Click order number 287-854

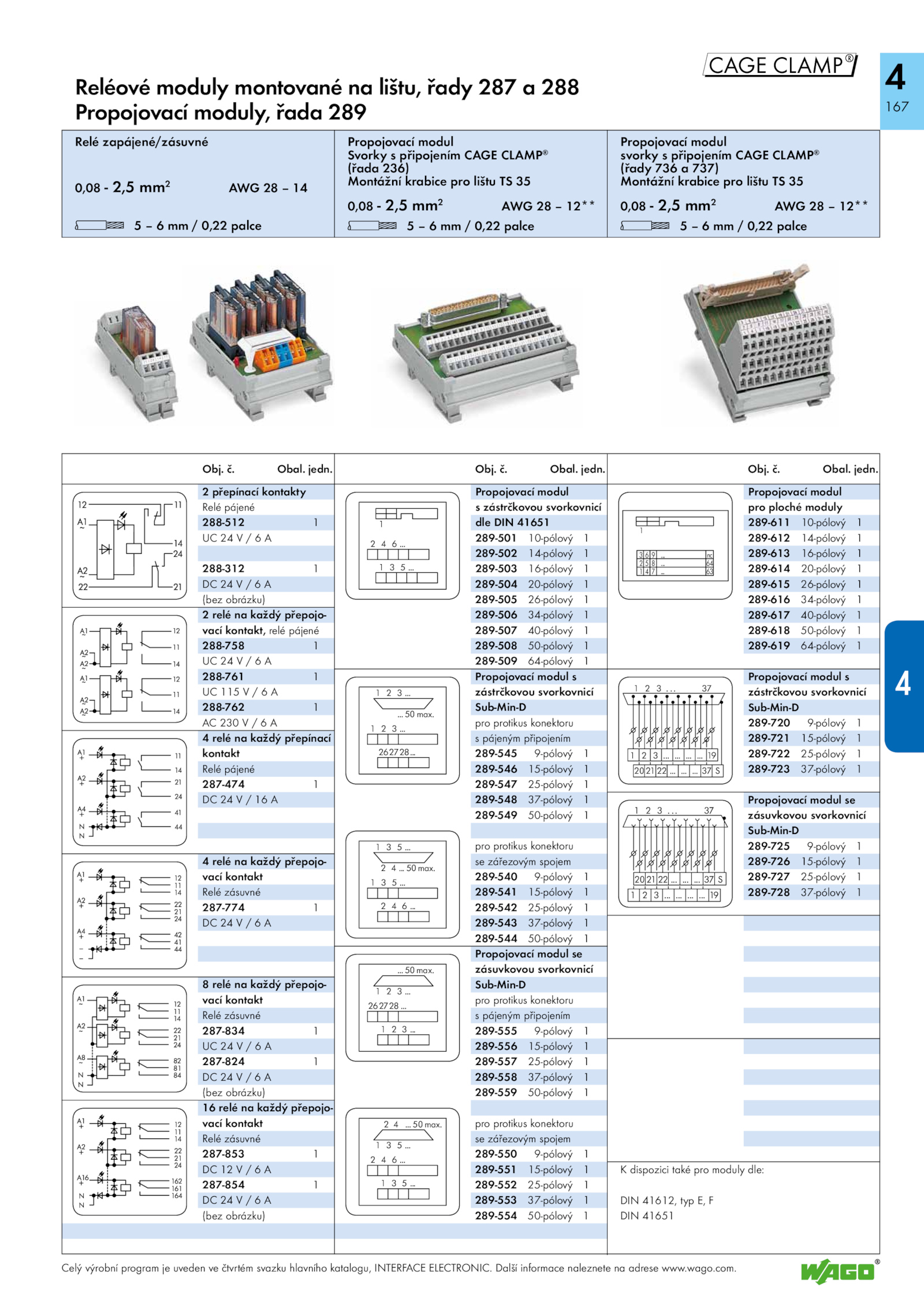tap(223, 1185)
